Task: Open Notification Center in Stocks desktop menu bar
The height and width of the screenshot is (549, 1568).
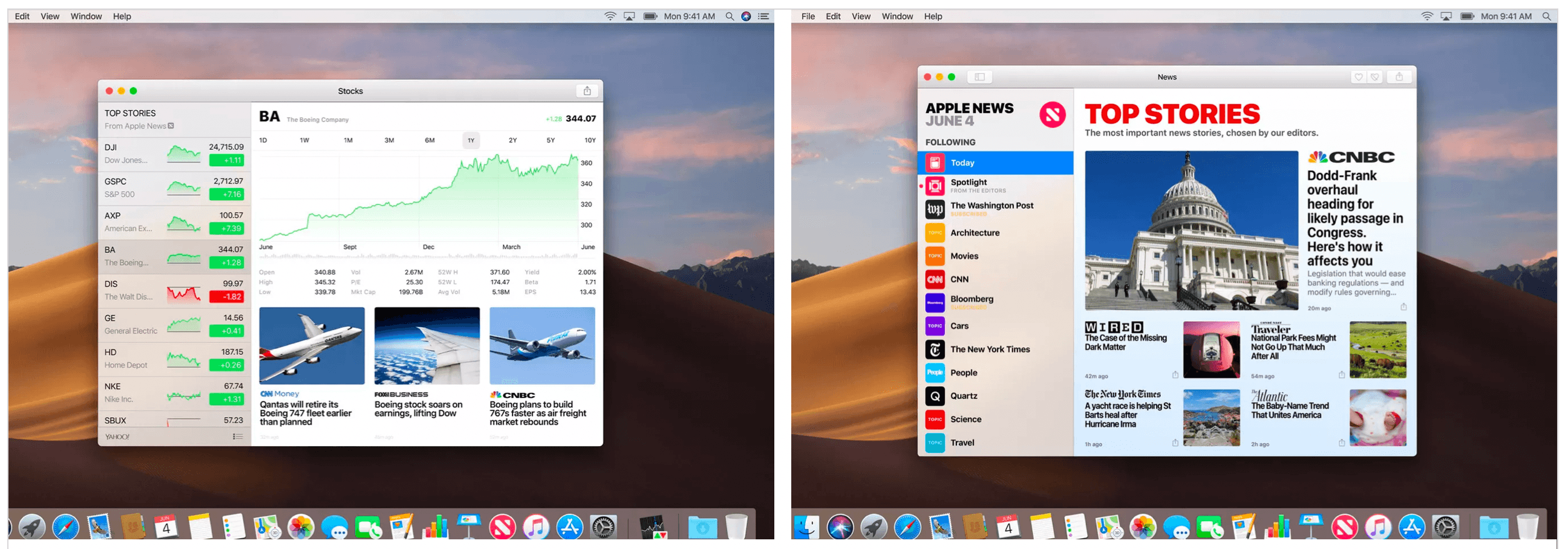Action: [763, 16]
